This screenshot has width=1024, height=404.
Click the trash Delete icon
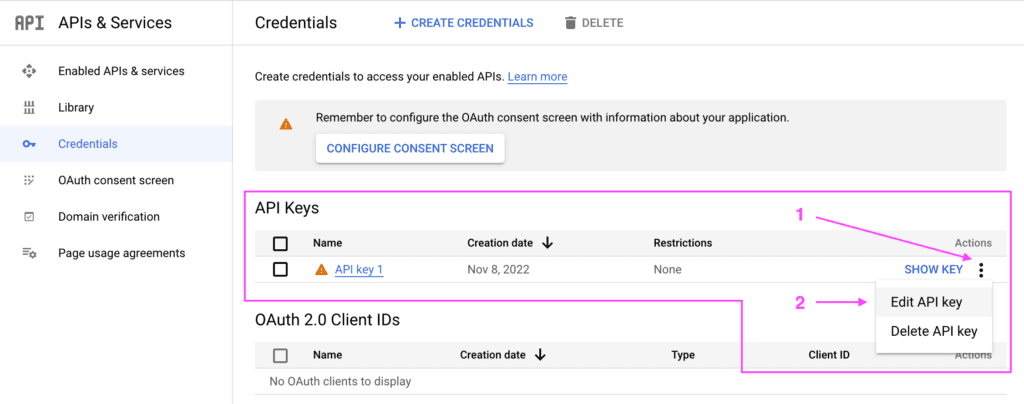pyautogui.click(x=570, y=23)
